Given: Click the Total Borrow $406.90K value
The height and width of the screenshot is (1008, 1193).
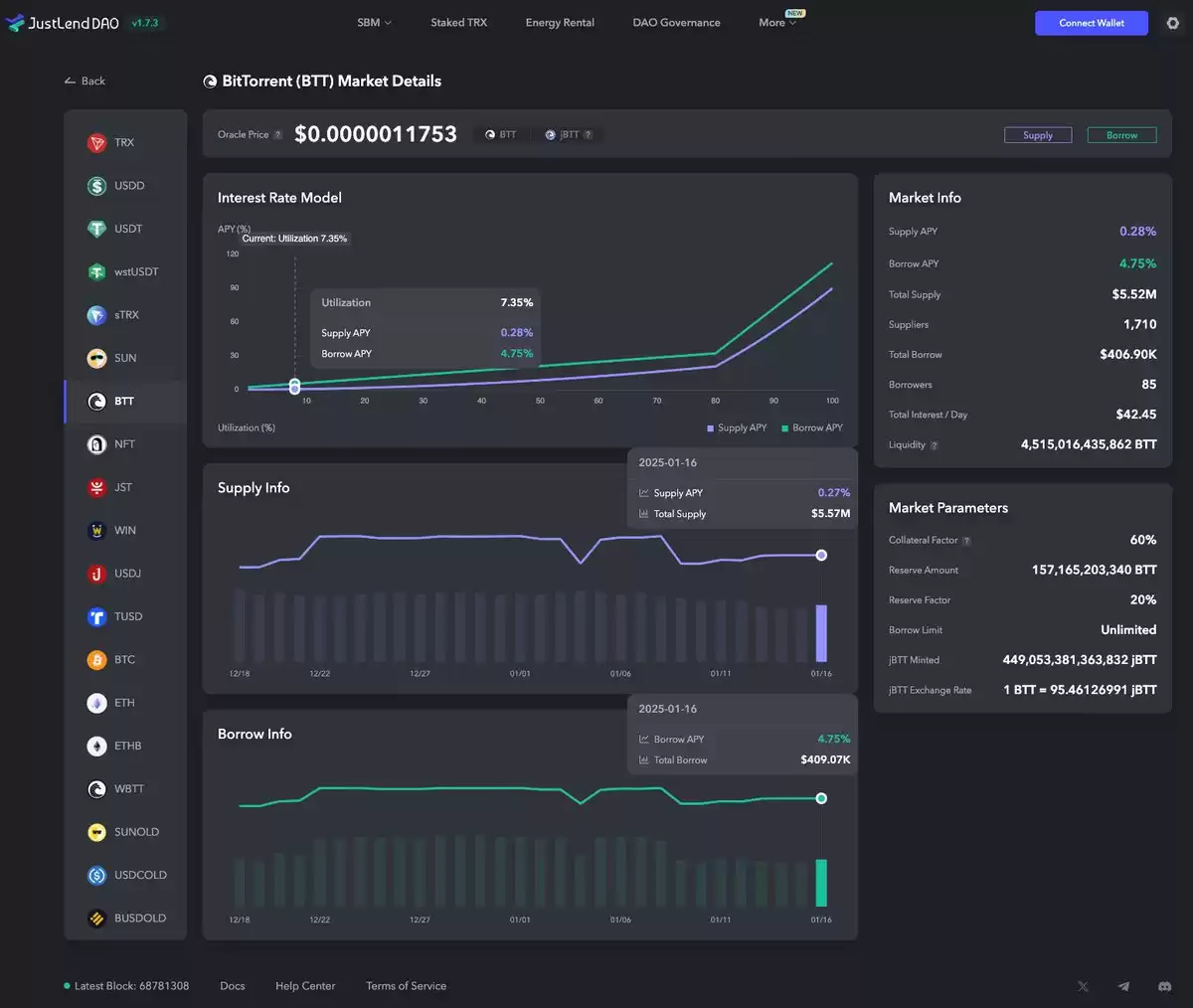Looking at the screenshot, I should (1128, 354).
